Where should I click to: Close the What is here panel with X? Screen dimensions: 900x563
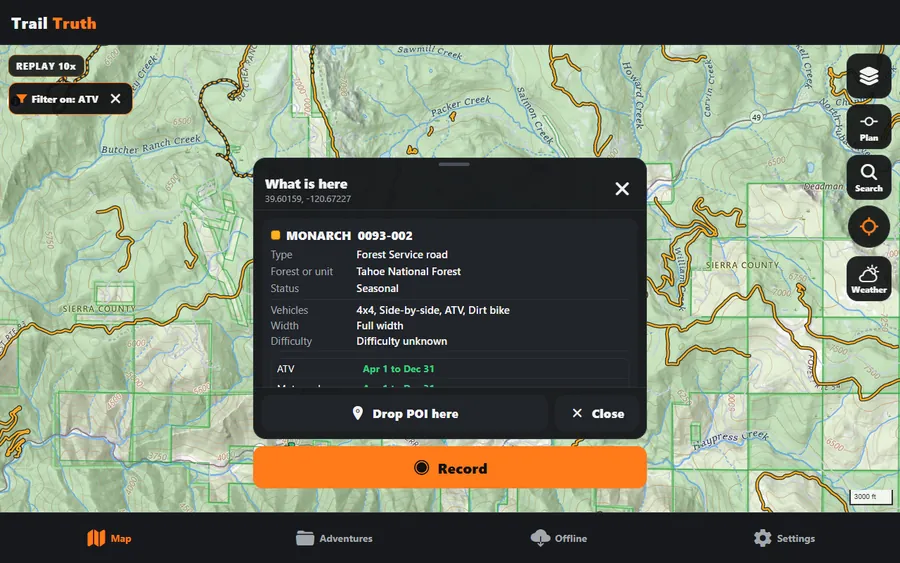coord(622,189)
